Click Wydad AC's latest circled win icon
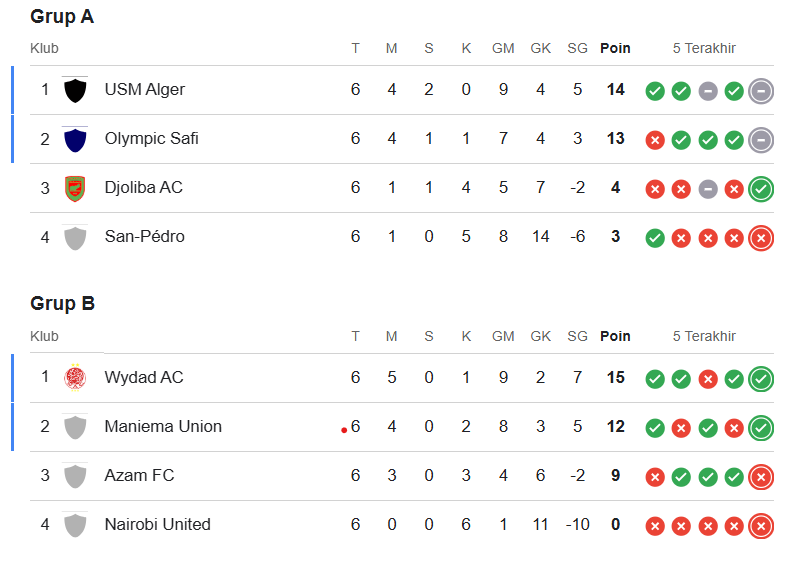 760,378
